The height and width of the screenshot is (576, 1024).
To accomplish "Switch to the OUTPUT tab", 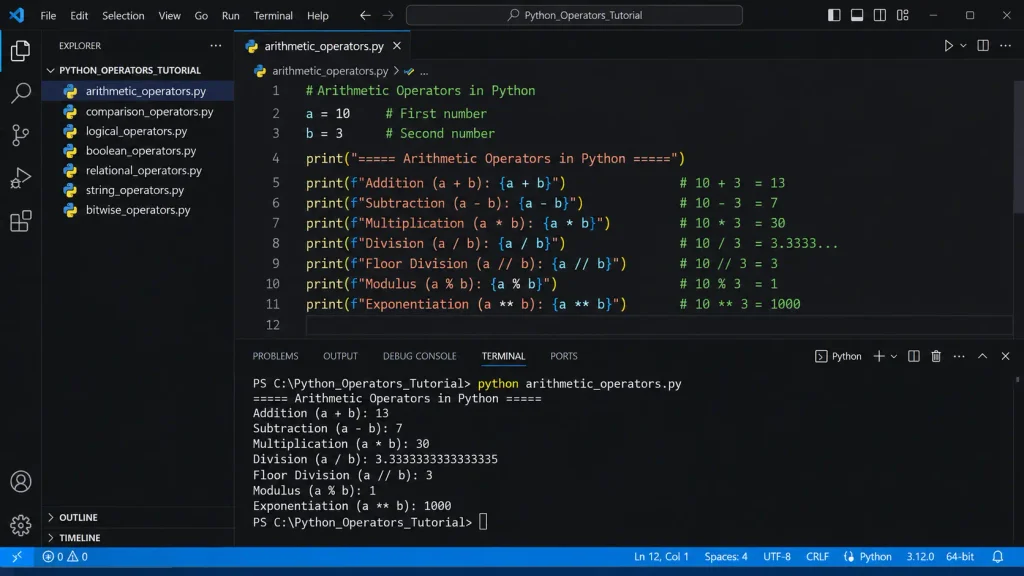I will (340, 356).
